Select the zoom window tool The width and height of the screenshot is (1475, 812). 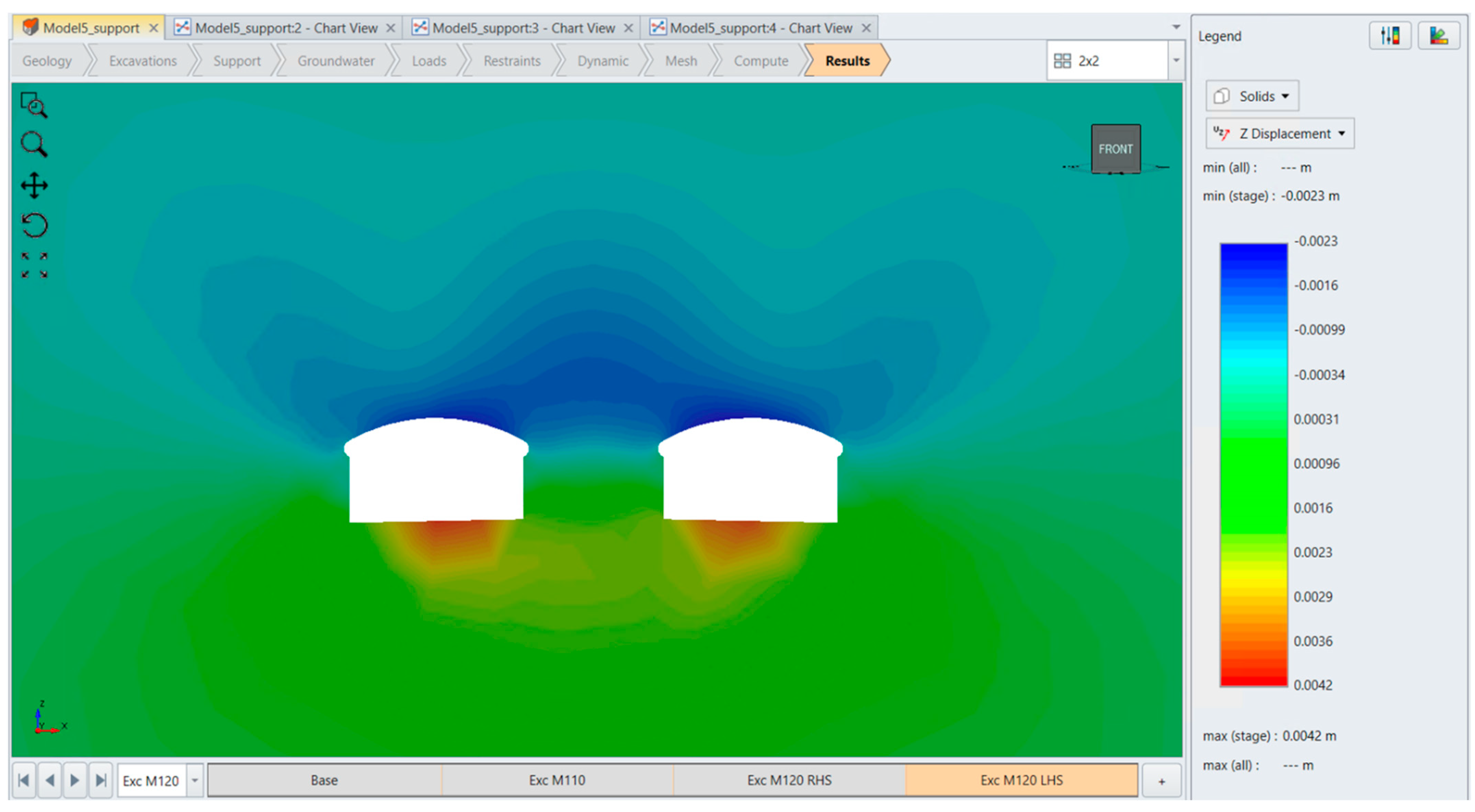click(34, 105)
